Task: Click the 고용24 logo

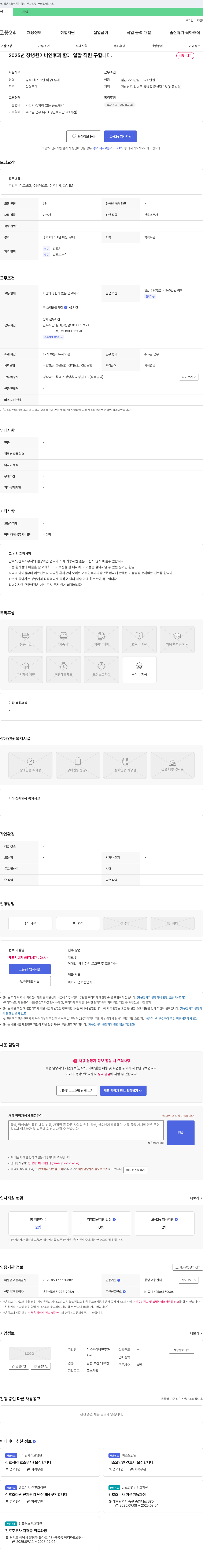Action: point(8,32)
